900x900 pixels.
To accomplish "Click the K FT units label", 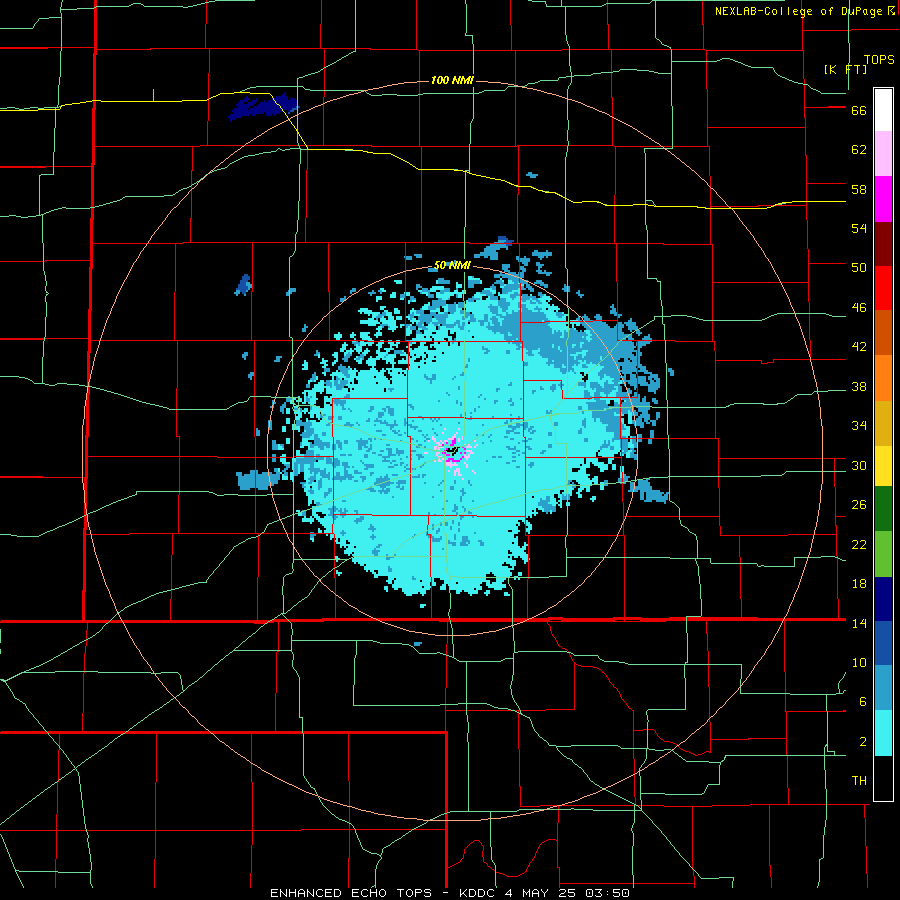I will click(845, 69).
